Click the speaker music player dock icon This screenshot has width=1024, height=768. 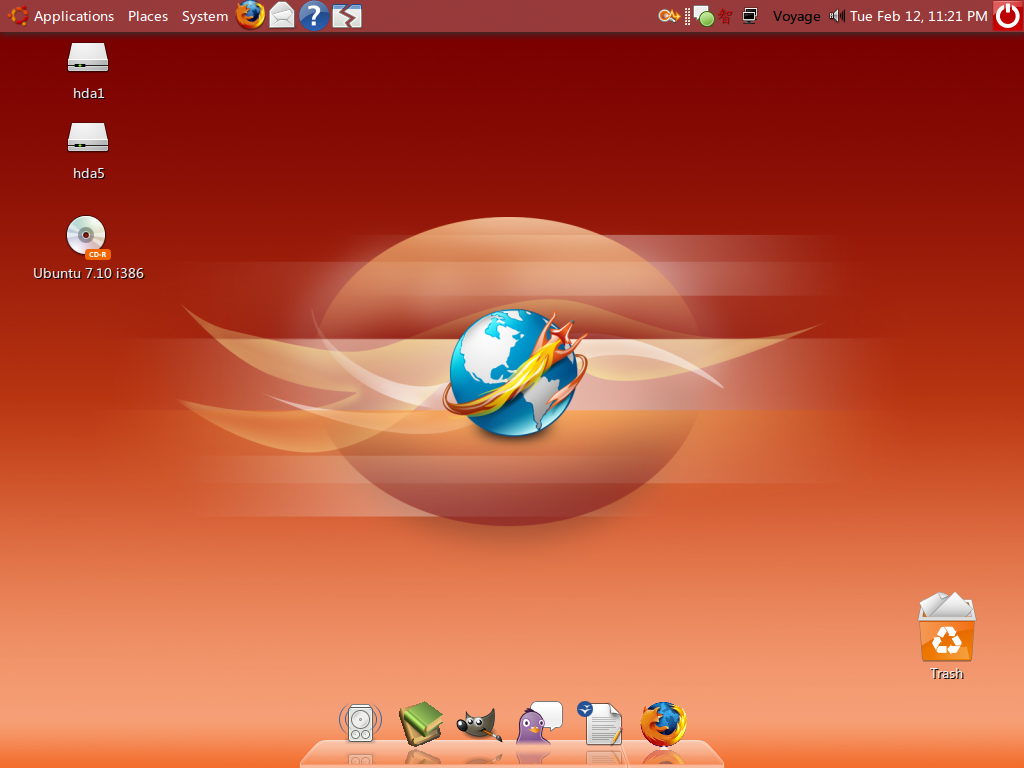[360, 723]
